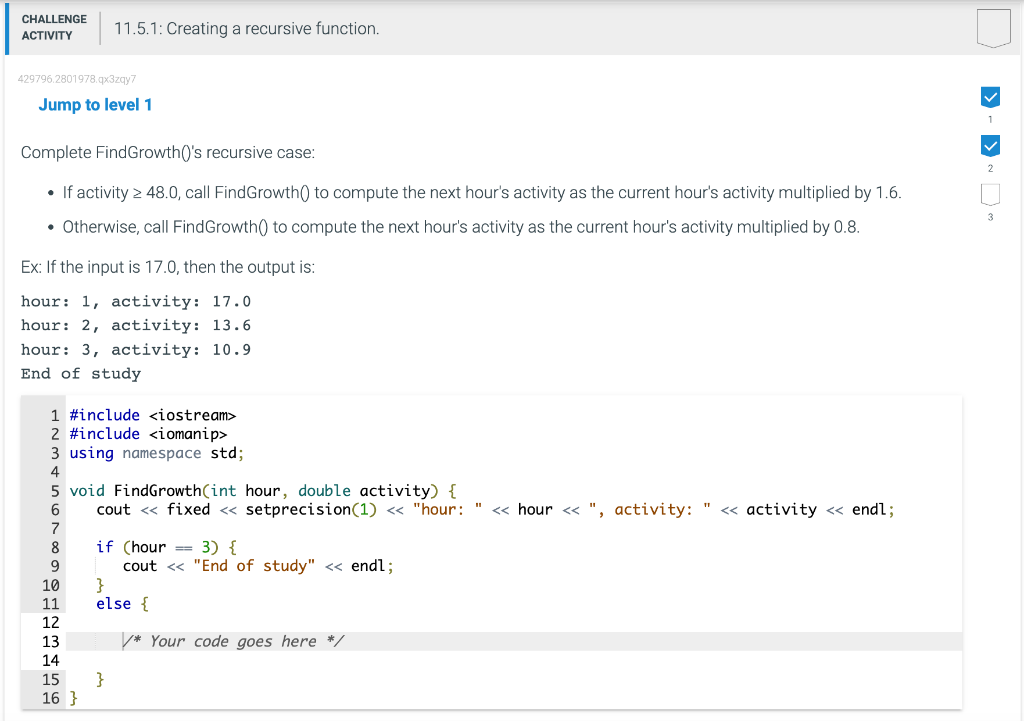Click the 'void FindGrowth' function signature line
1024x721 pixels.
[263, 491]
